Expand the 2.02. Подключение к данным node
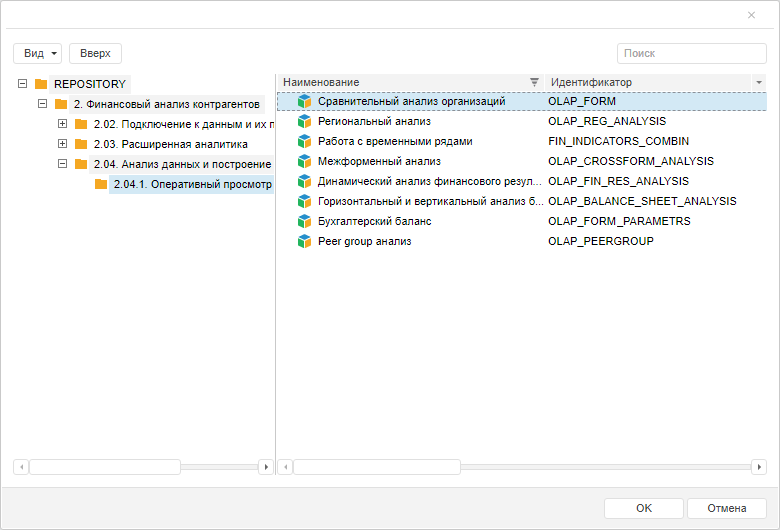 [62, 124]
